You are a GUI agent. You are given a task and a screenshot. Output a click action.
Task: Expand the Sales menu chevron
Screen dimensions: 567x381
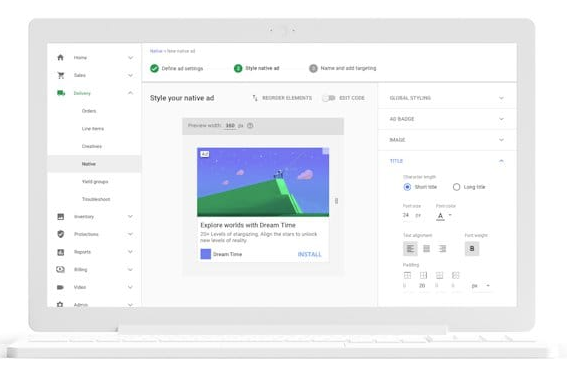pyautogui.click(x=131, y=75)
